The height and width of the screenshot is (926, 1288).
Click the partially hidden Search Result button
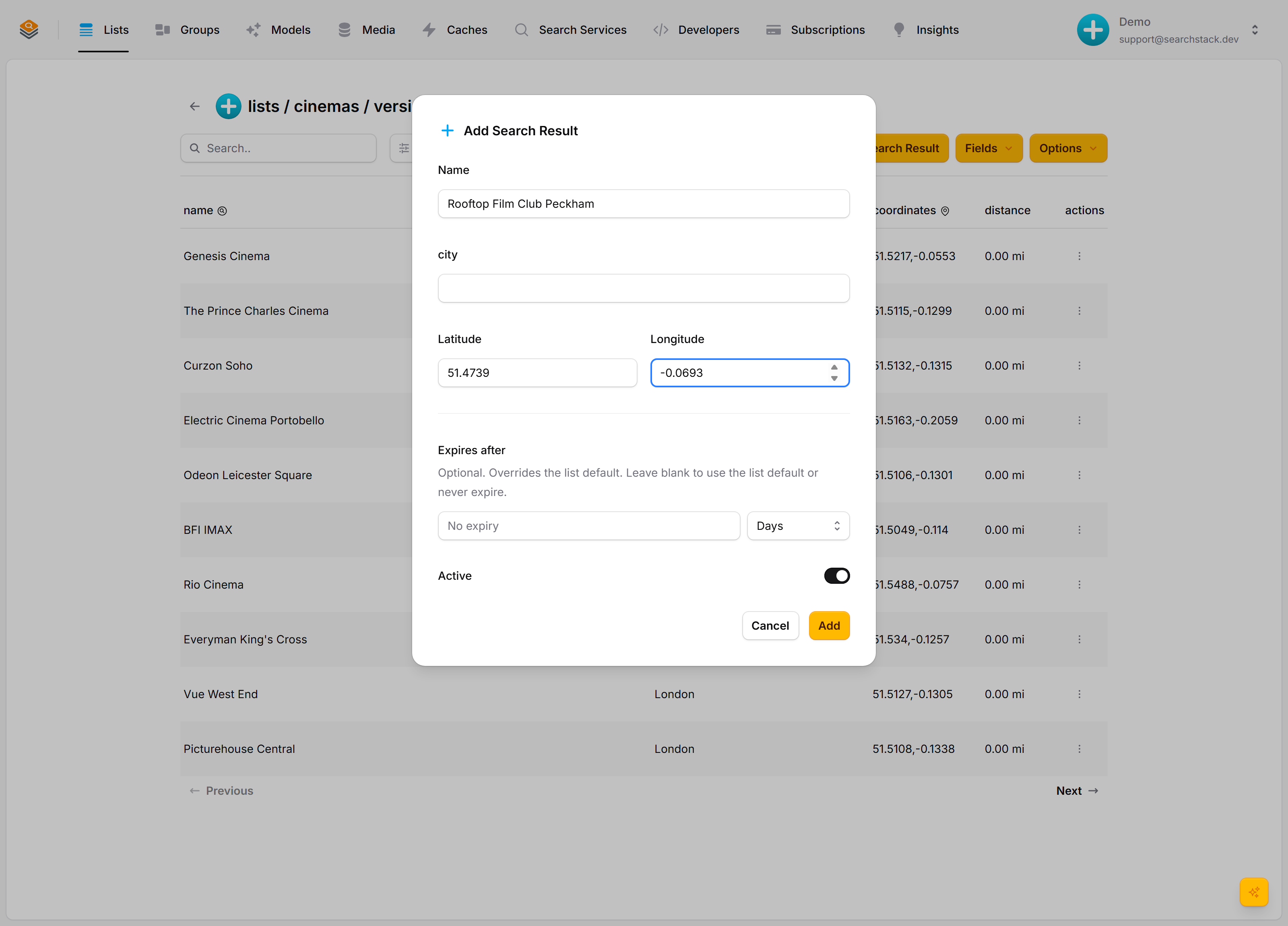(x=912, y=148)
